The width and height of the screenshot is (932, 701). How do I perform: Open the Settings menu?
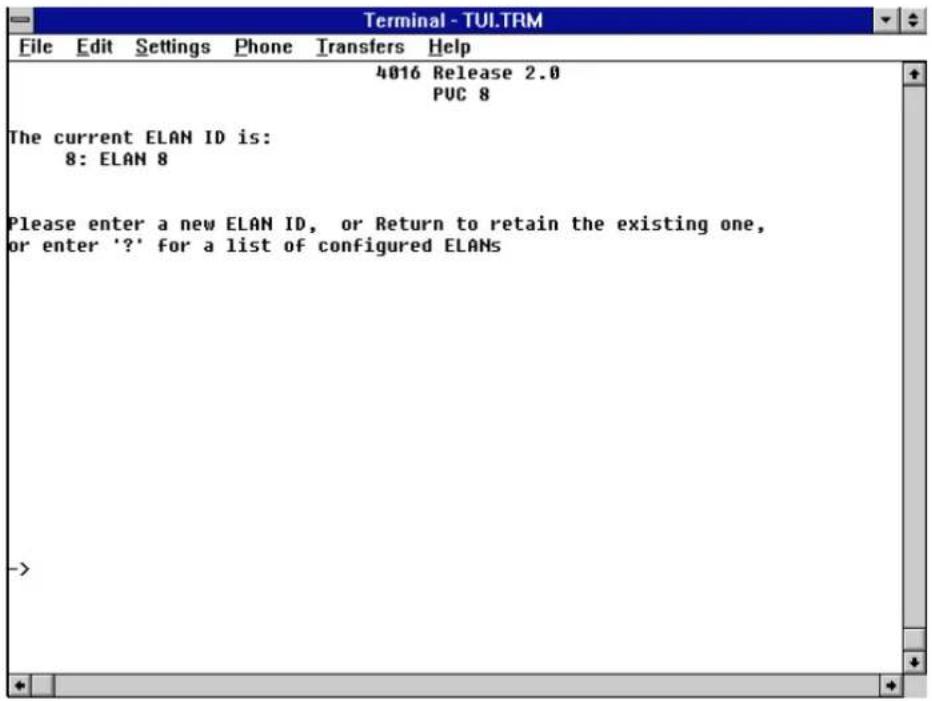tap(172, 46)
